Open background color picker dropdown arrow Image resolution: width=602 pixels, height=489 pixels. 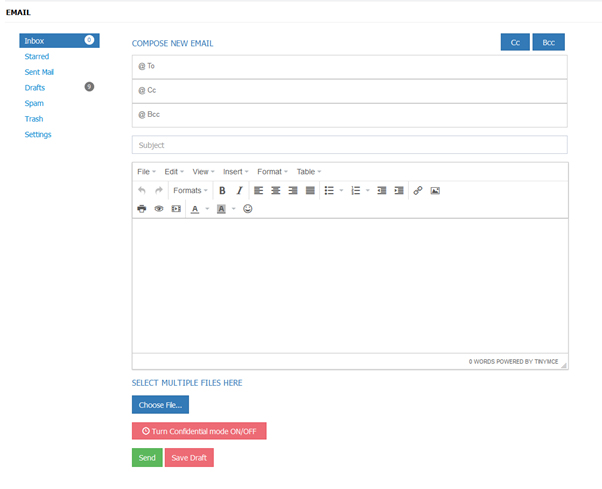click(233, 209)
